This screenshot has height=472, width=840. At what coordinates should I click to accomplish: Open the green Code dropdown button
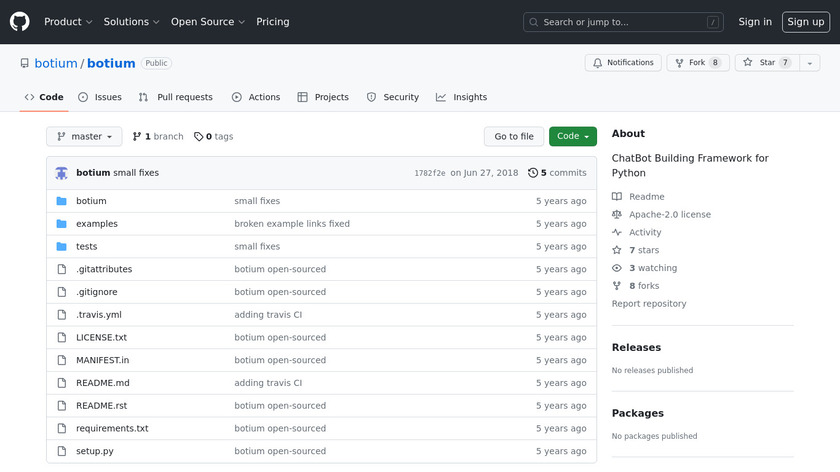(573, 137)
